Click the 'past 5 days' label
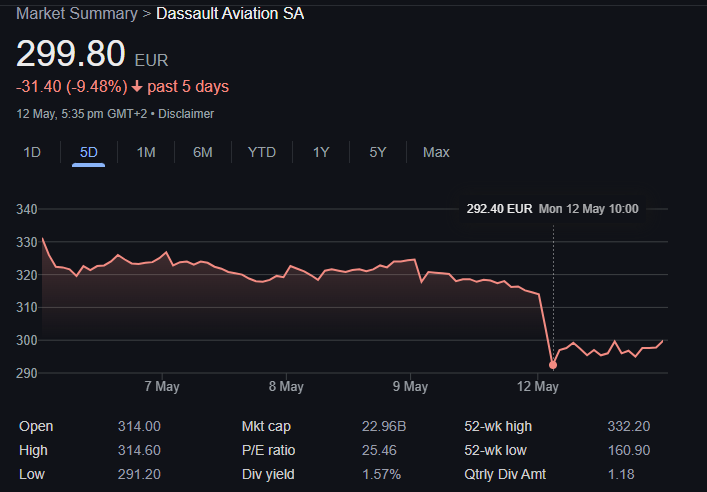The height and width of the screenshot is (492, 707). point(188,87)
